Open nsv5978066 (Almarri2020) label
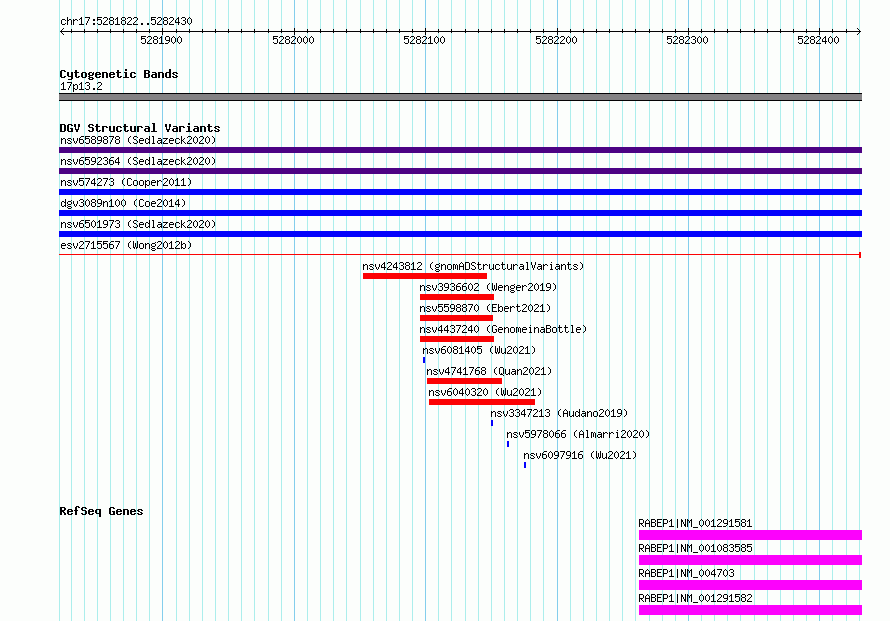Viewport: 890px width, 621px height. (x=578, y=434)
